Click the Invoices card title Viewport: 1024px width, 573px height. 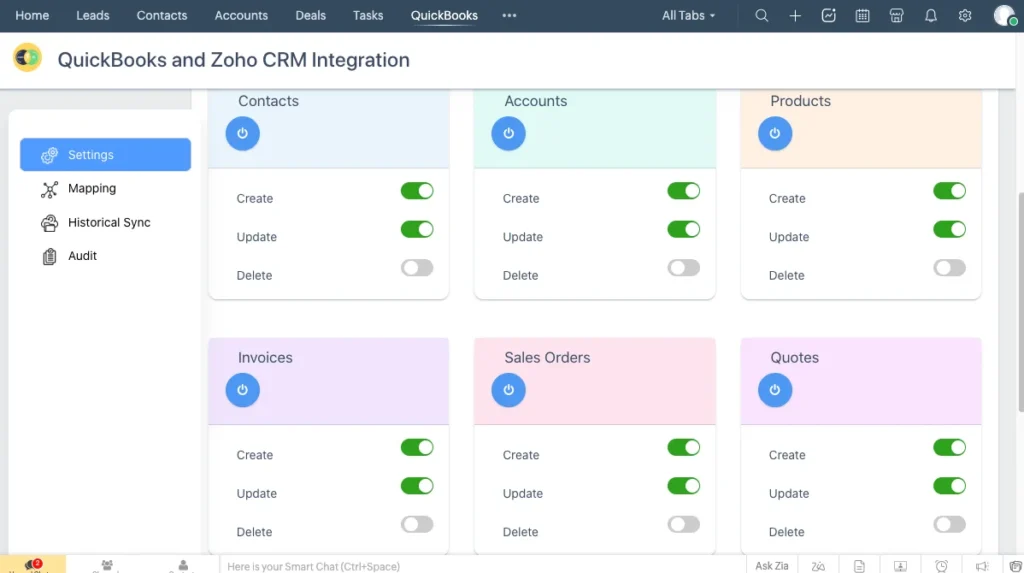coord(265,358)
